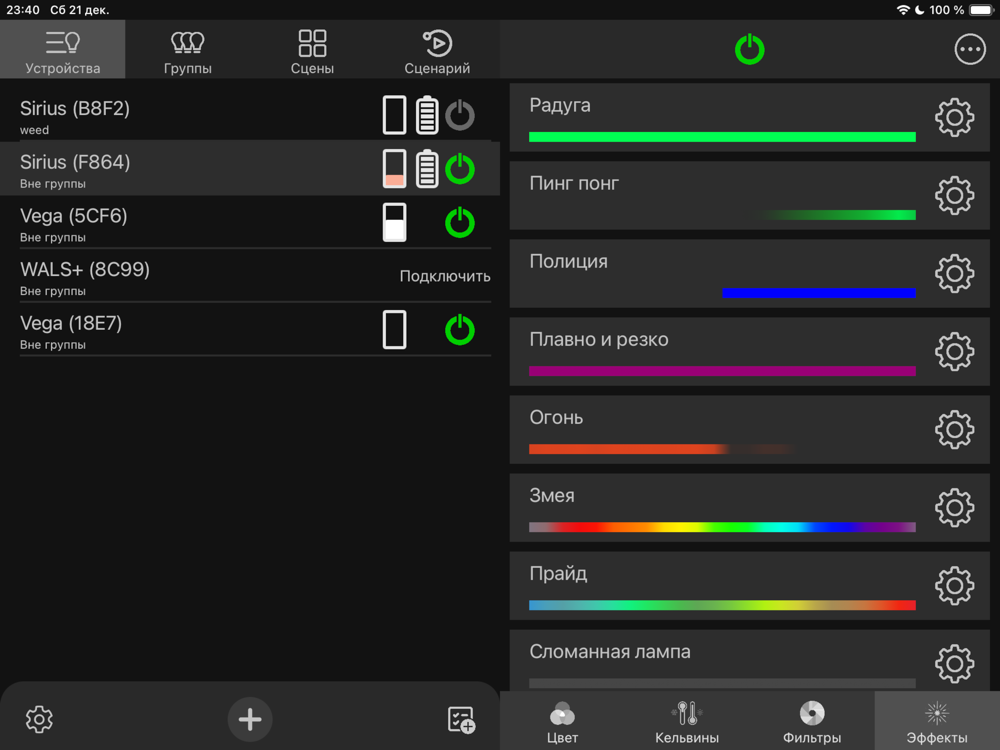Open settings for the Прайд effect
This screenshot has height=750, width=1000.
pos(954,585)
